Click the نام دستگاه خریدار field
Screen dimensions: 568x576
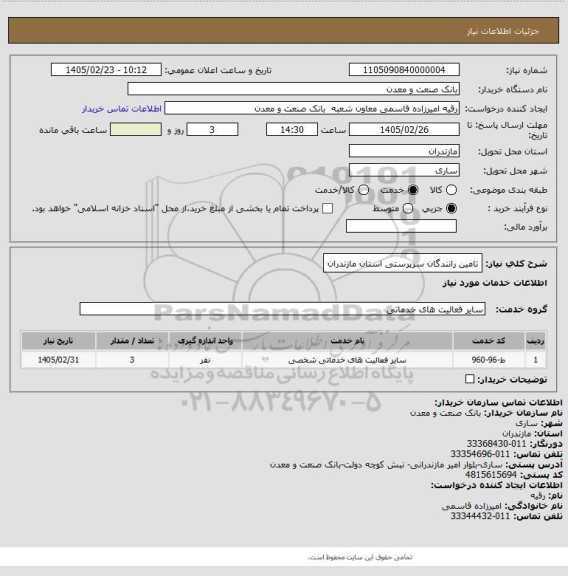(294, 89)
